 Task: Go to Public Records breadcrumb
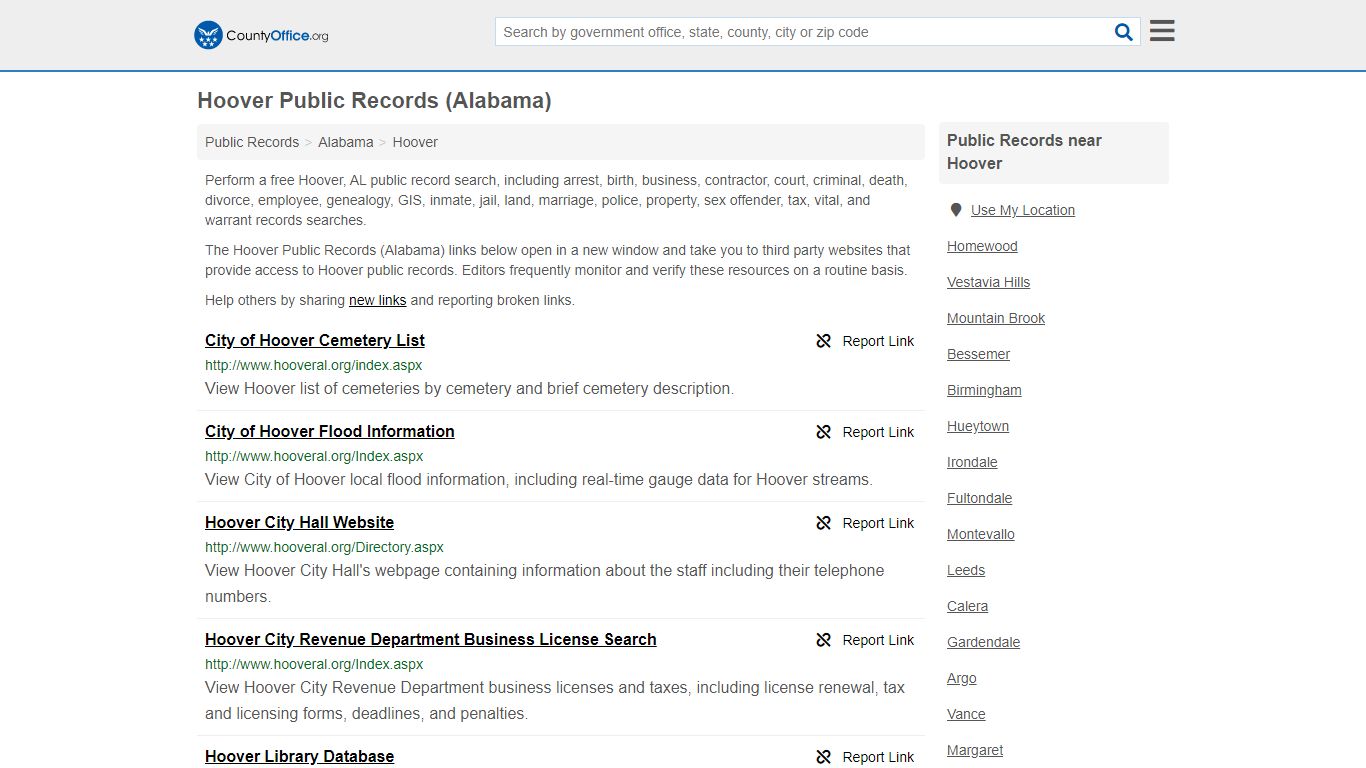252,142
